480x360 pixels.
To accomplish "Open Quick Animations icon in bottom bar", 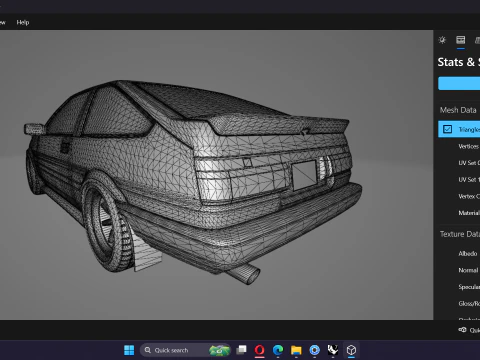I will pyautogui.click(x=463, y=330).
